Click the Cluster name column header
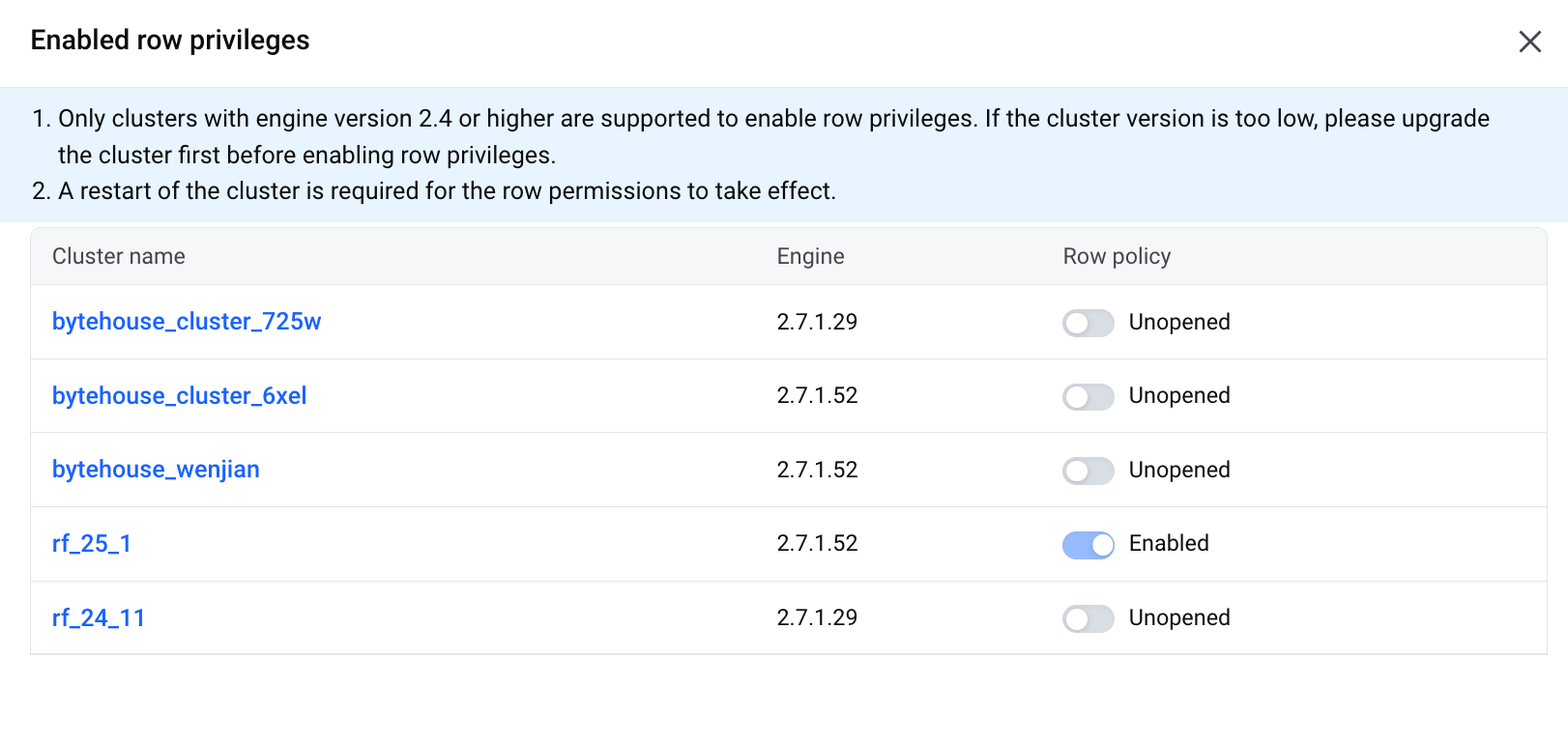 pyautogui.click(x=119, y=256)
